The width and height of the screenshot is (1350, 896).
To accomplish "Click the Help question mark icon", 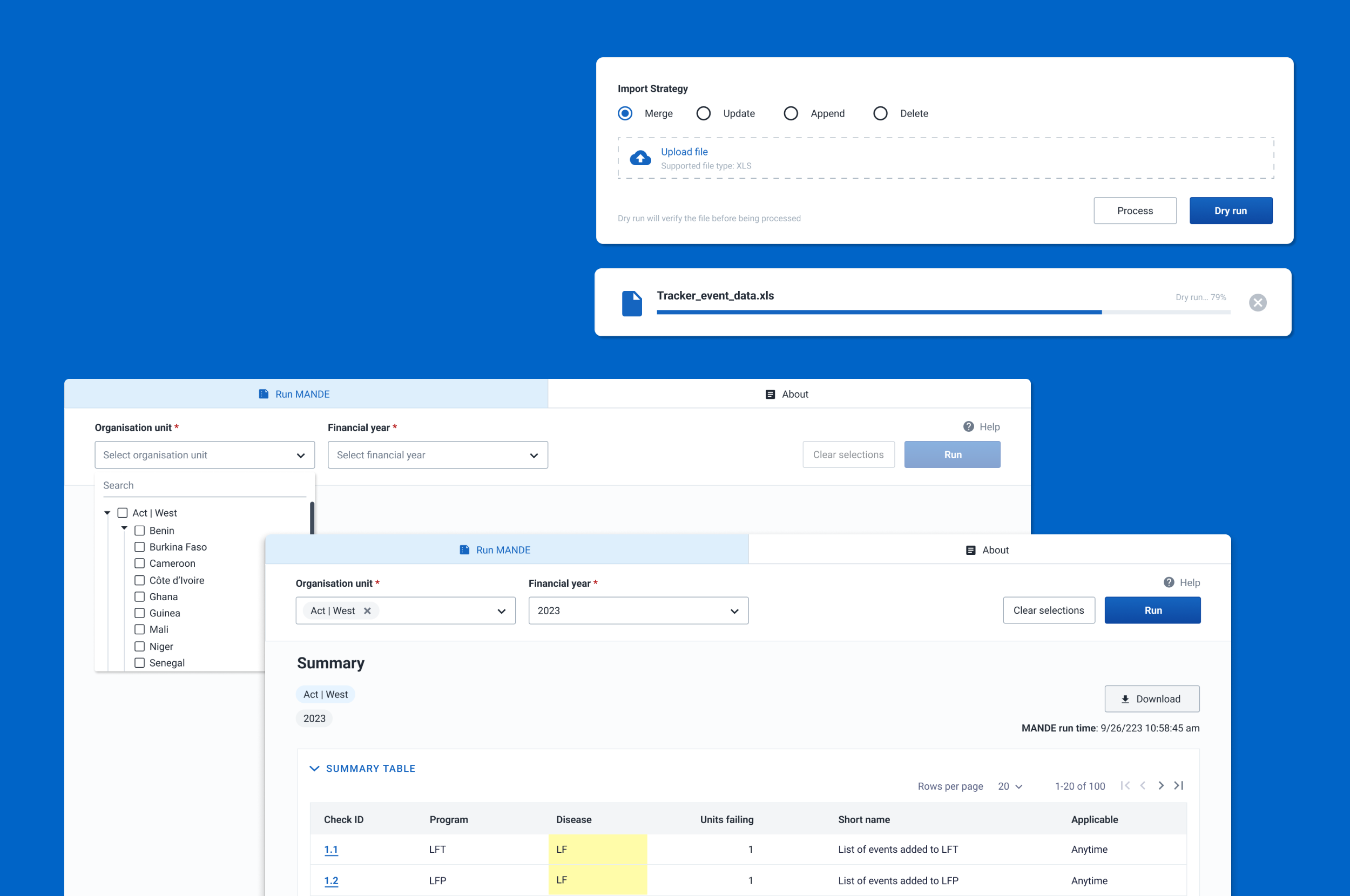I will tap(1169, 582).
